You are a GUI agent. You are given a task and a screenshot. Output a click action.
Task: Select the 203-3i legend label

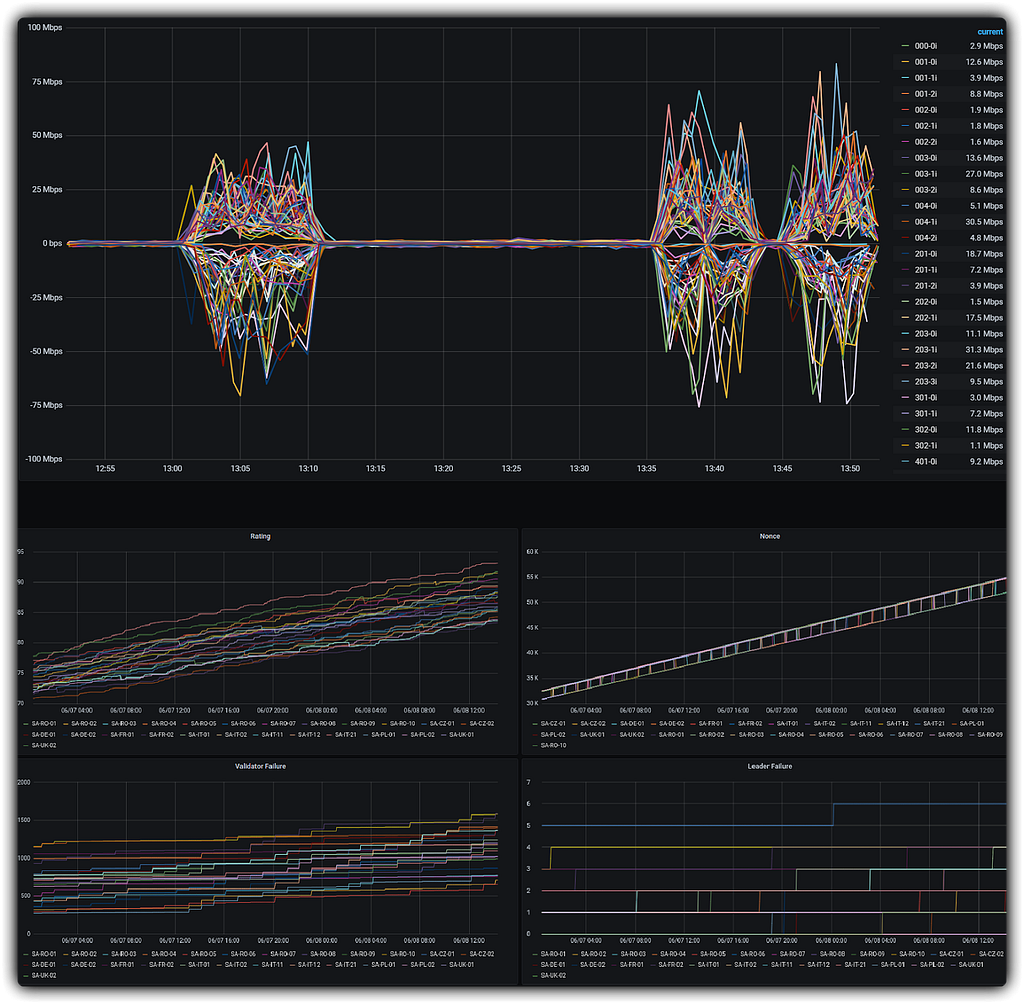925,382
